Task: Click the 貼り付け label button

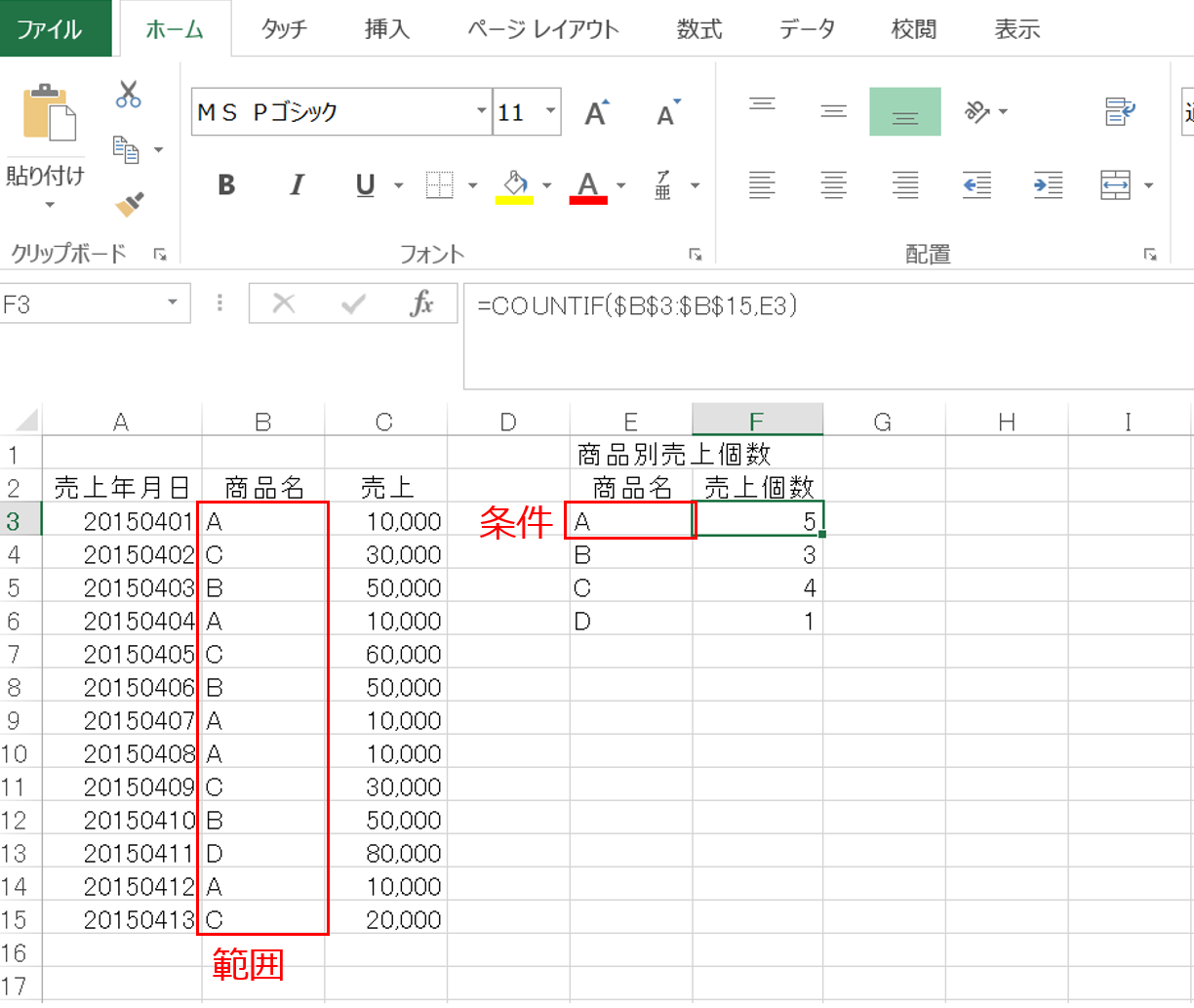Action: (45, 177)
